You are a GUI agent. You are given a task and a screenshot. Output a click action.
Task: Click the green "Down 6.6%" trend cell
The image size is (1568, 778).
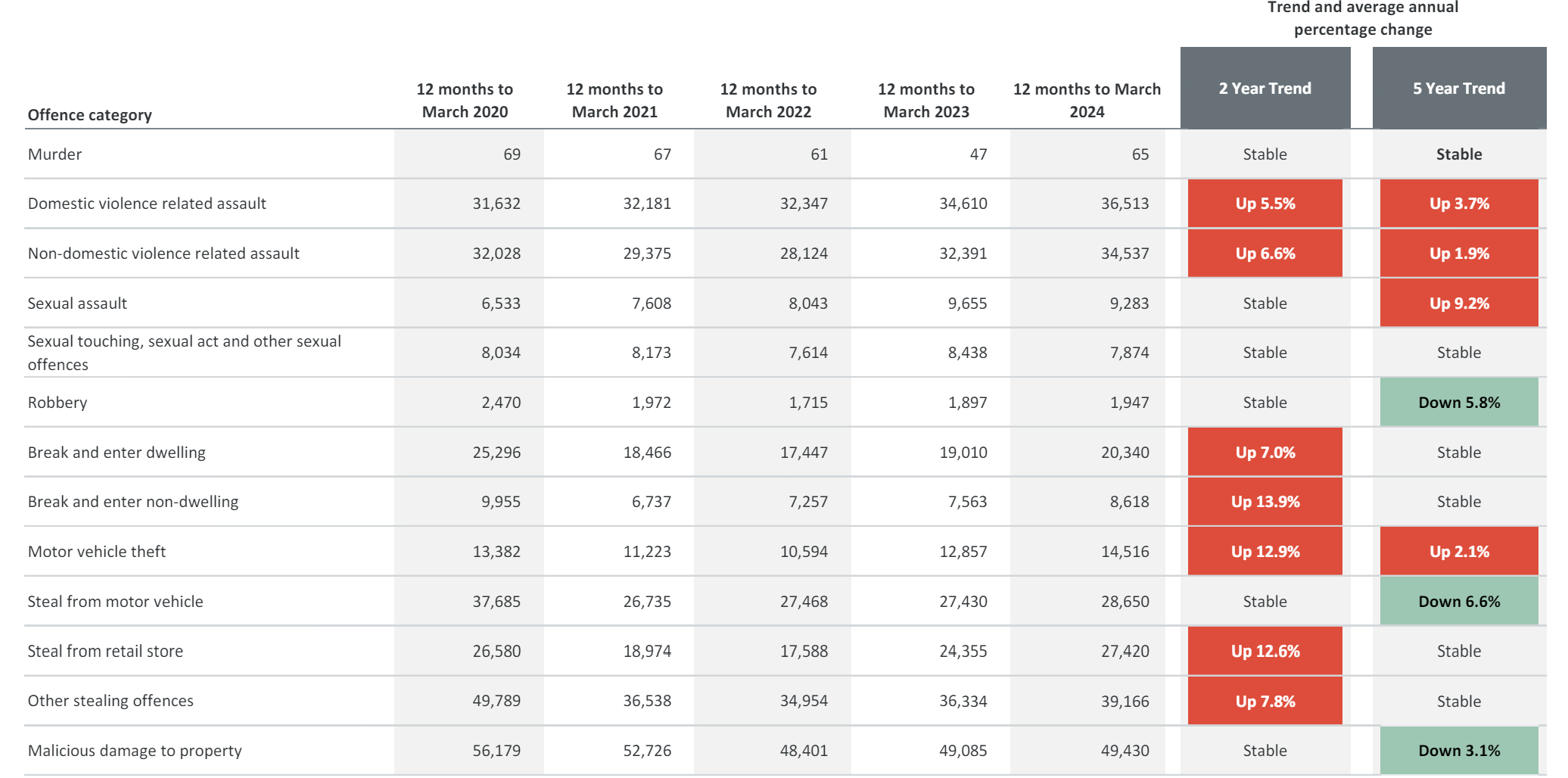point(1458,602)
